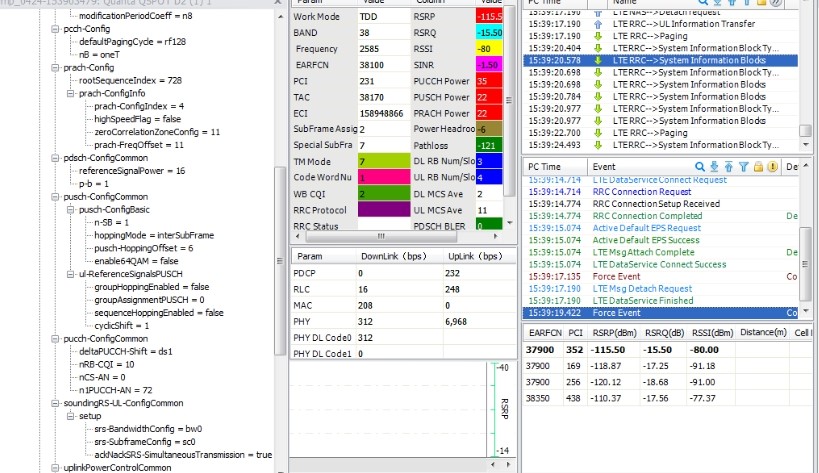
Task: Collapse the prach-Config tree node
Action: pos(55,68)
